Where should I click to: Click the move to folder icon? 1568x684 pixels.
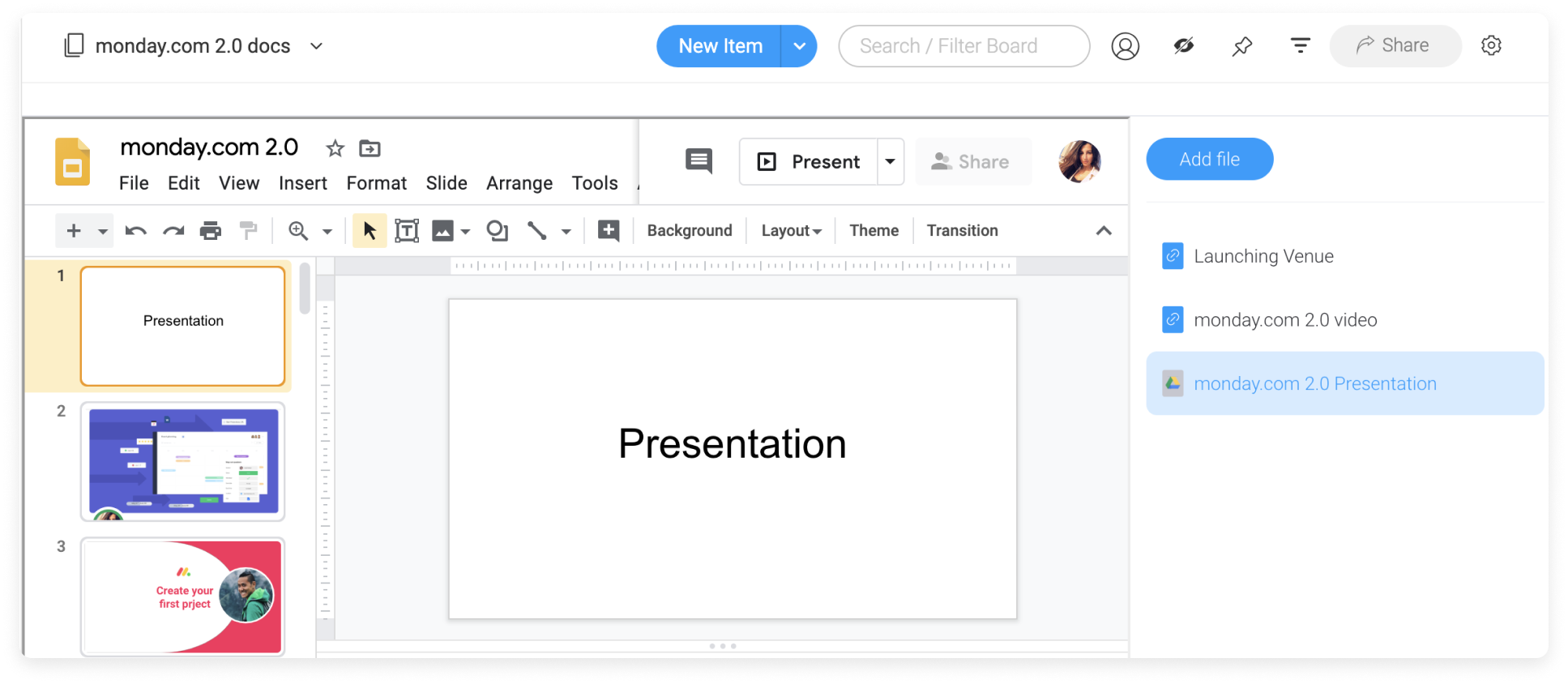point(370,148)
